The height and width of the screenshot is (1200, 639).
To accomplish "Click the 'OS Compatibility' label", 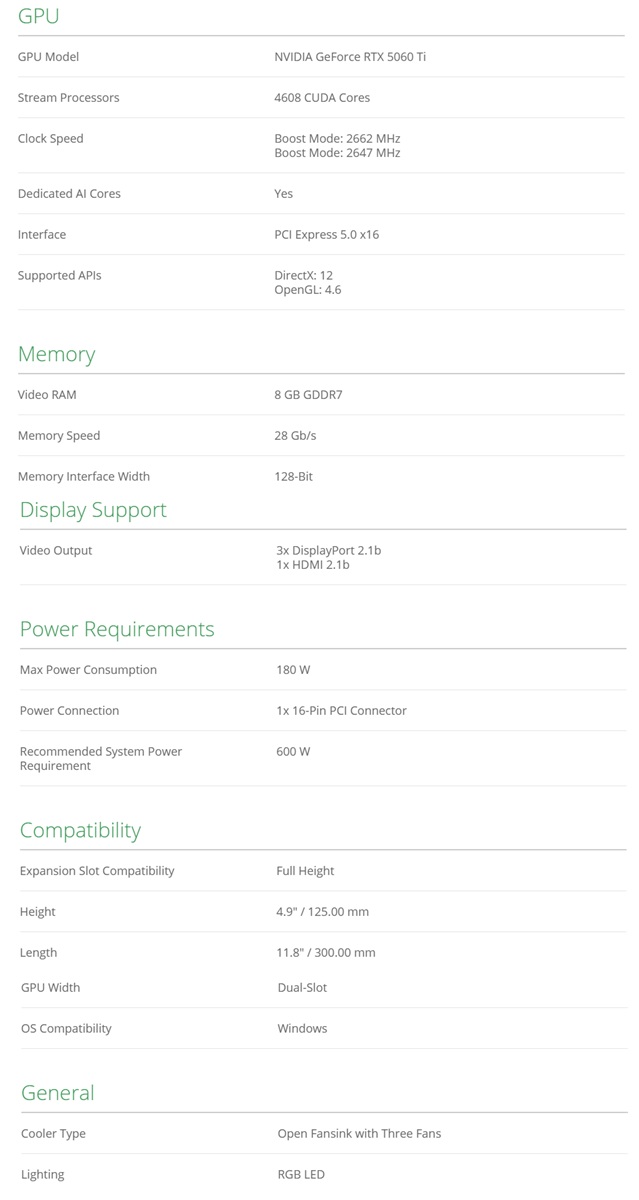I will (x=66, y=1029).
